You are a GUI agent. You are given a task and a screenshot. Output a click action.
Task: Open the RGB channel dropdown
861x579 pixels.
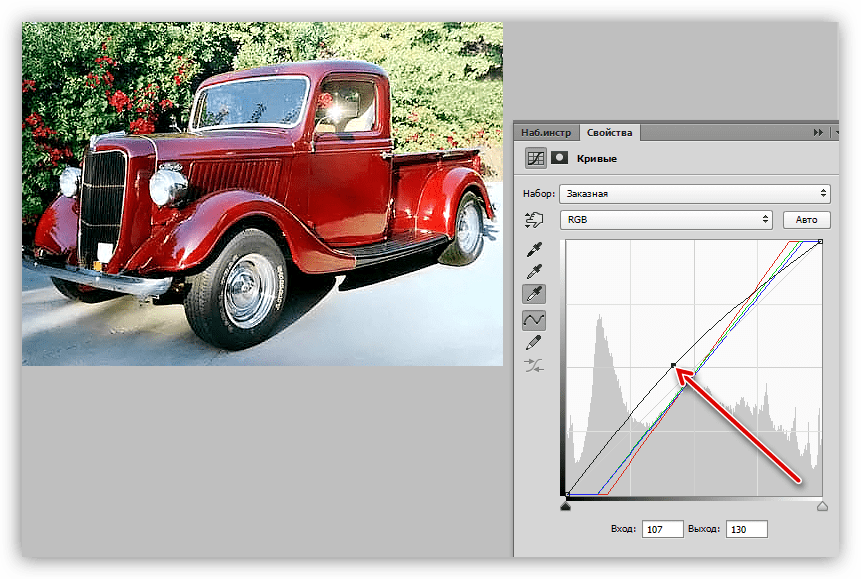666,220
